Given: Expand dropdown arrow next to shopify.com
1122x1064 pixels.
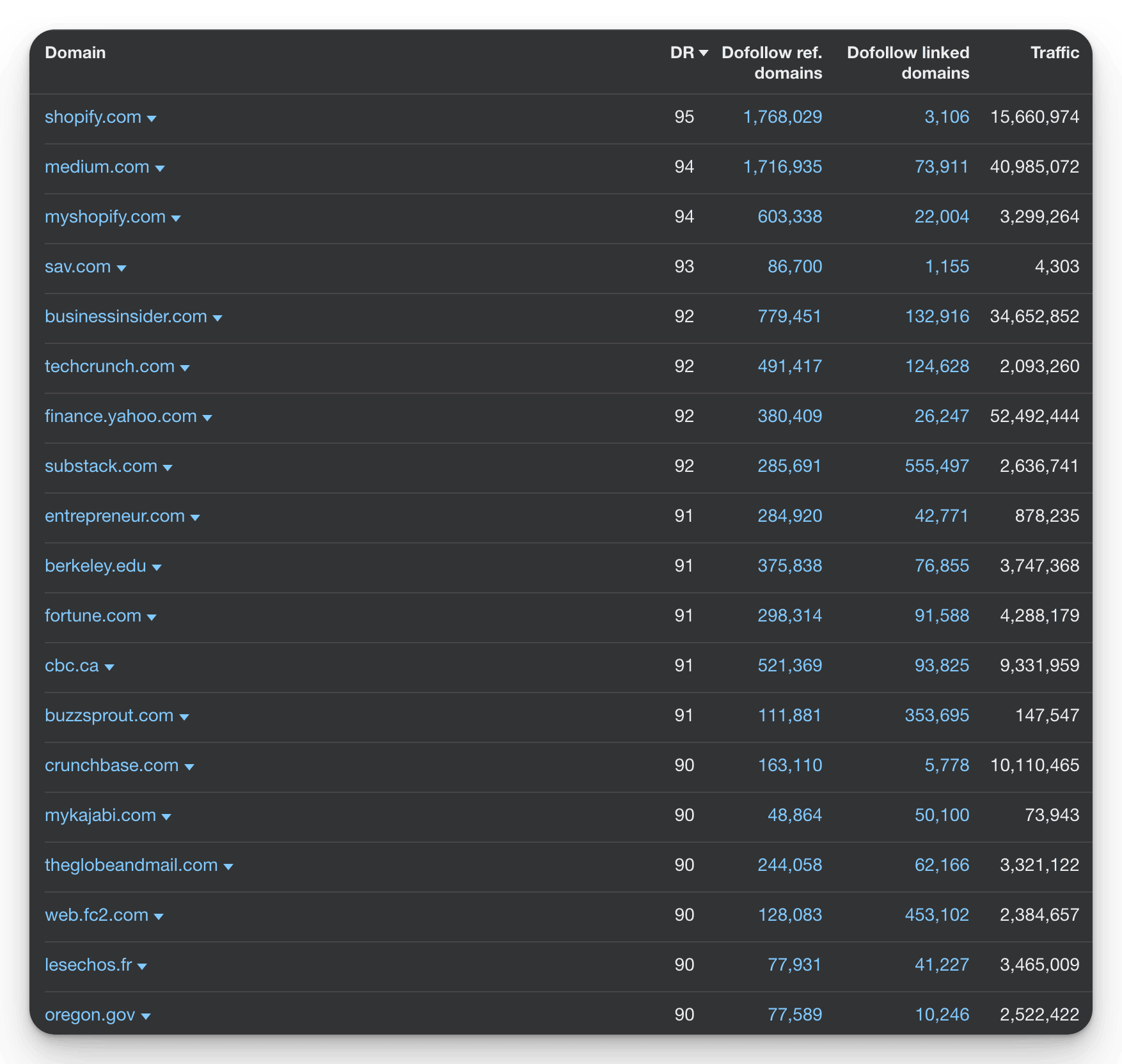Looking at the screenshot, I should [152, 119].
